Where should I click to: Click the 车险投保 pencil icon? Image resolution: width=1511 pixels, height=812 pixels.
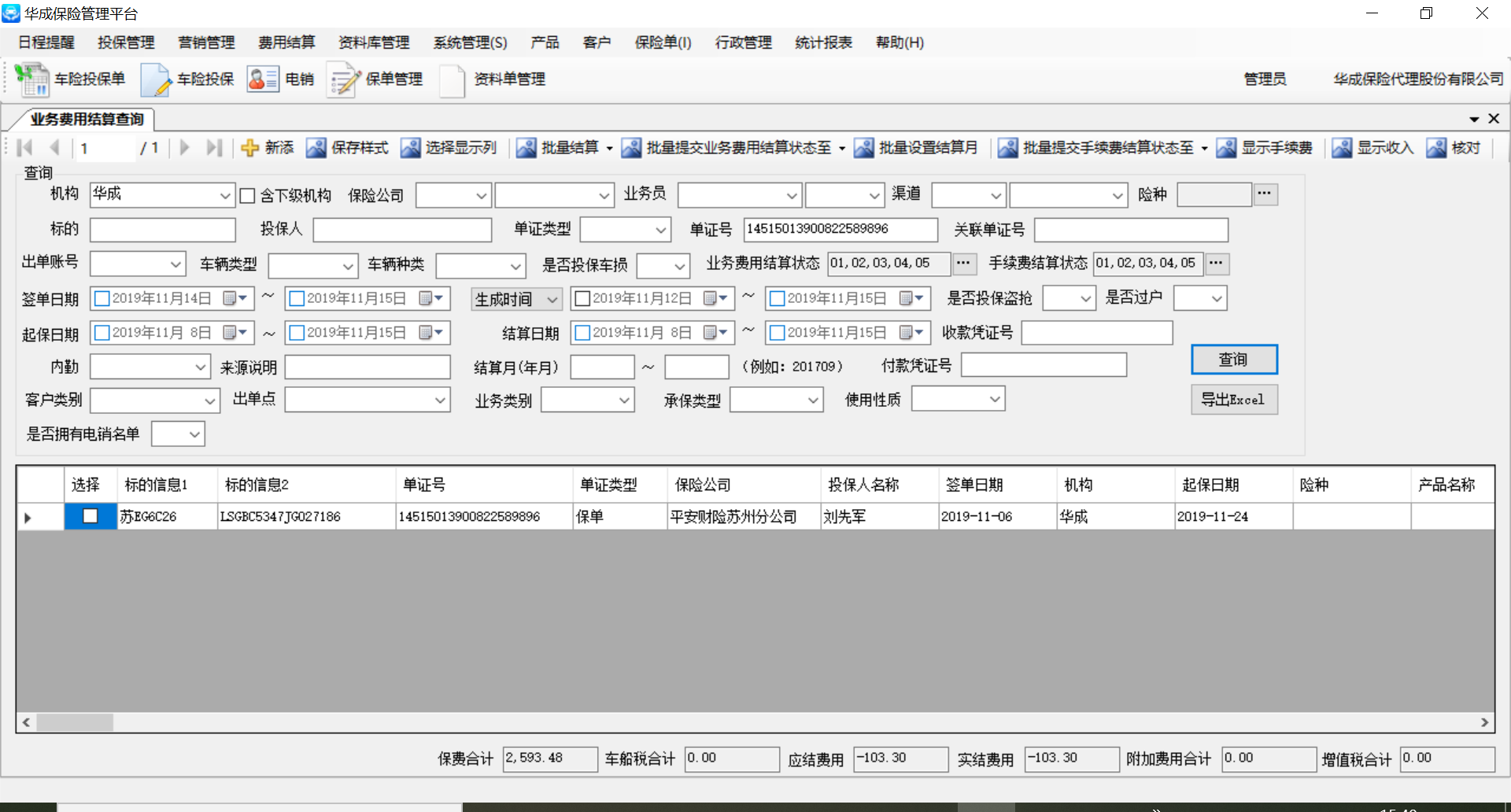[x=156, y=79]
